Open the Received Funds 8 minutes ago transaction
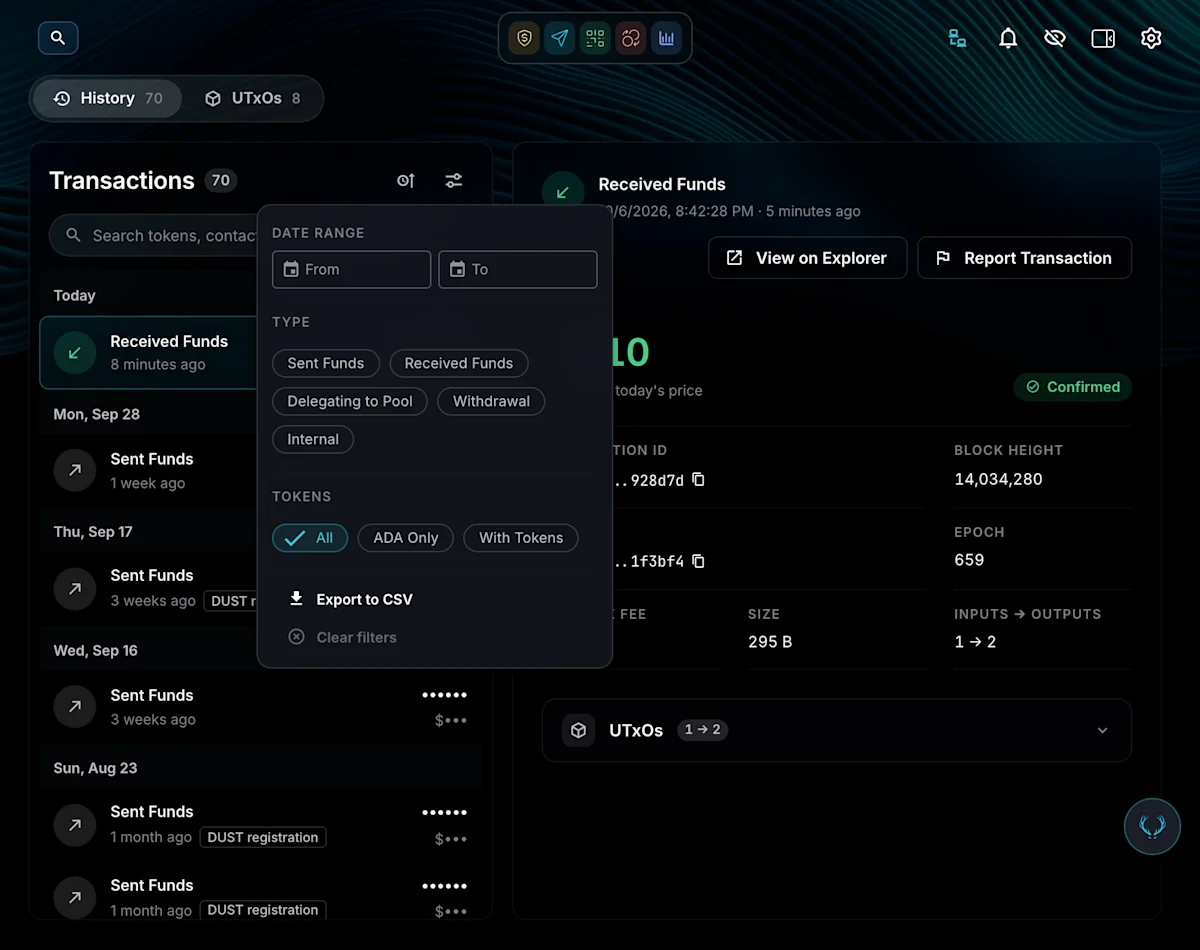1200x950 pixels. click(x=150, y=353)
